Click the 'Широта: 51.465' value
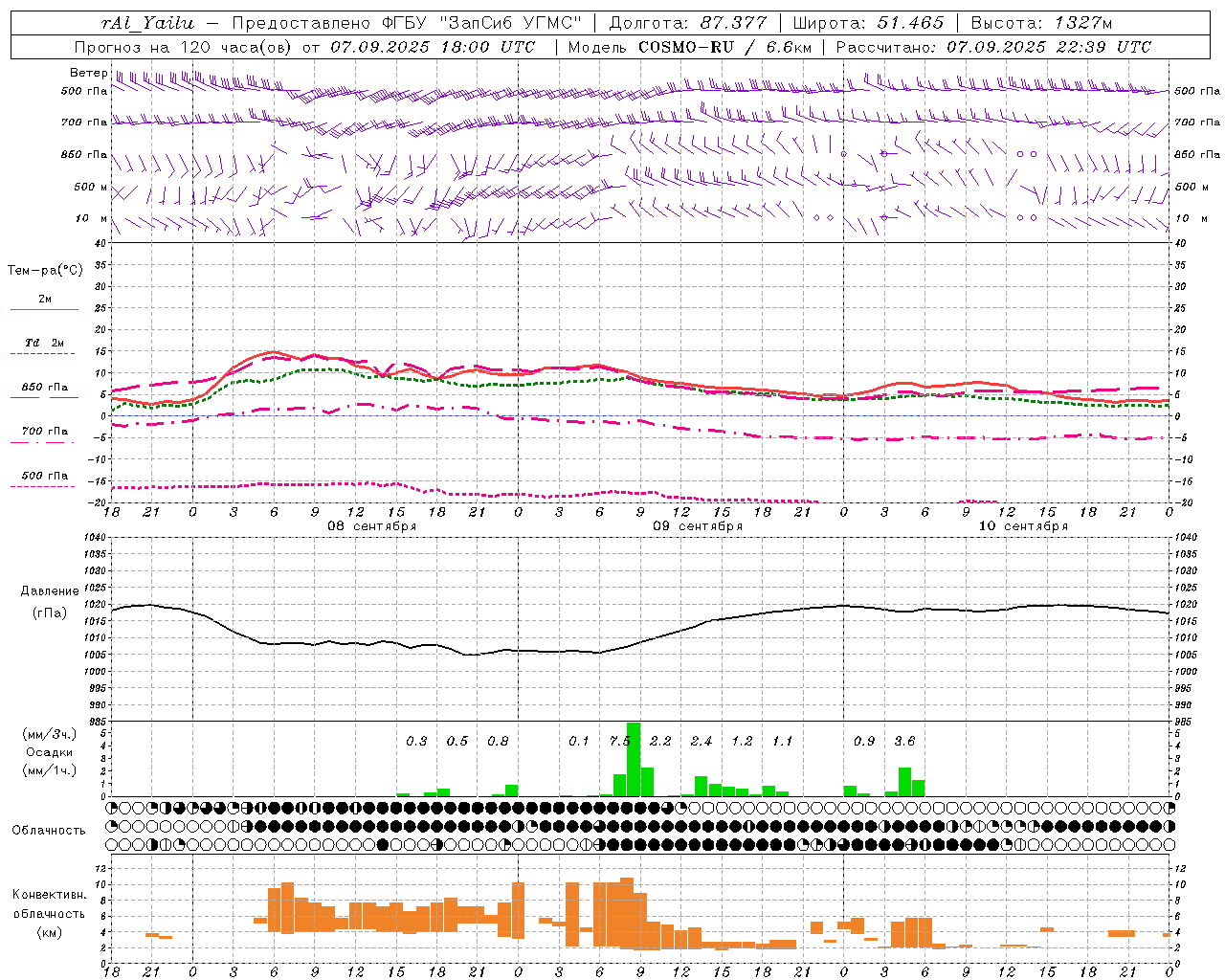This screenshot has width=1225, height=980. click(x=868, y=23)
